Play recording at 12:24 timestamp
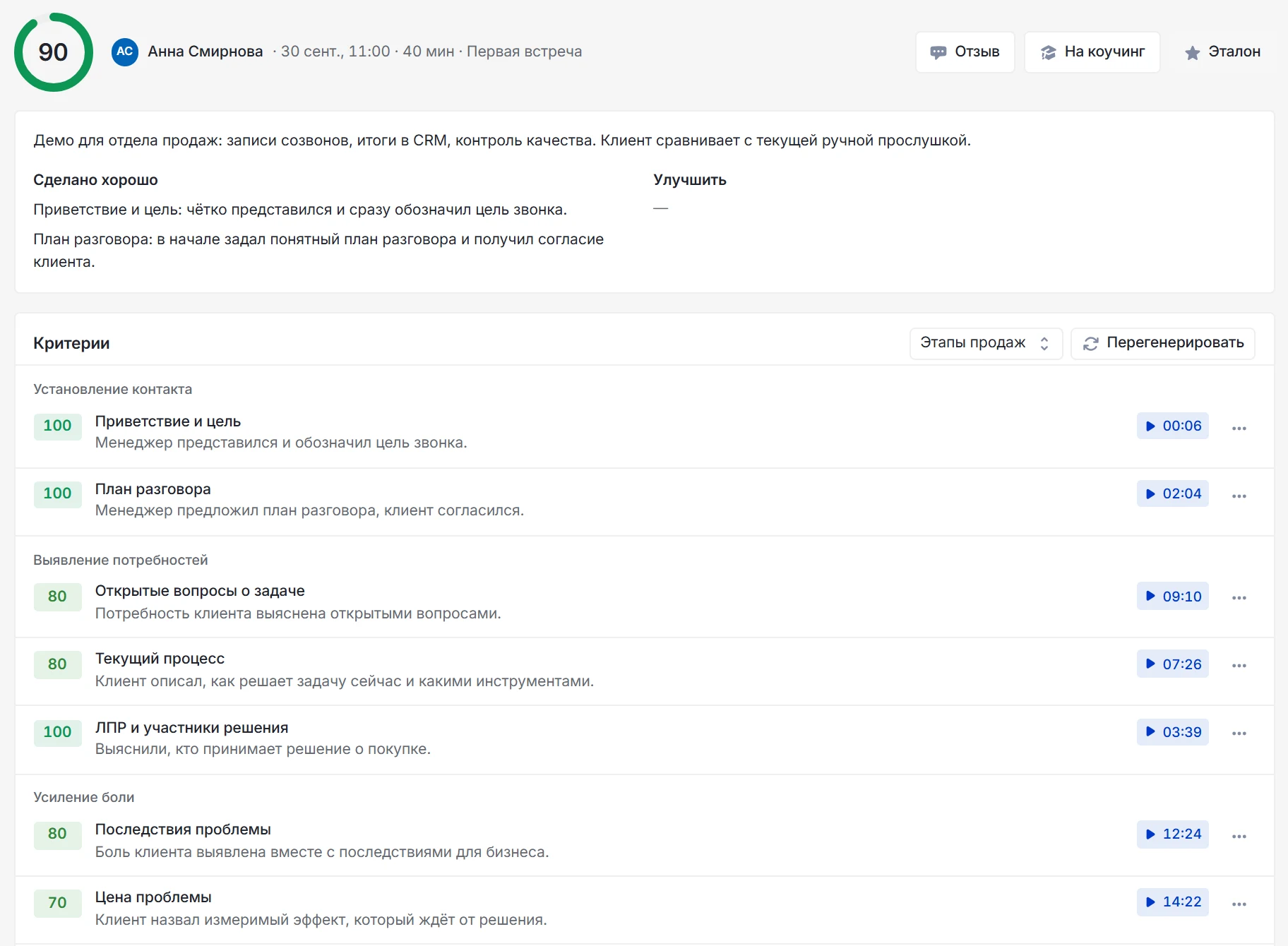Screen dimensions: 1288x946 [x=1172, y=834]
